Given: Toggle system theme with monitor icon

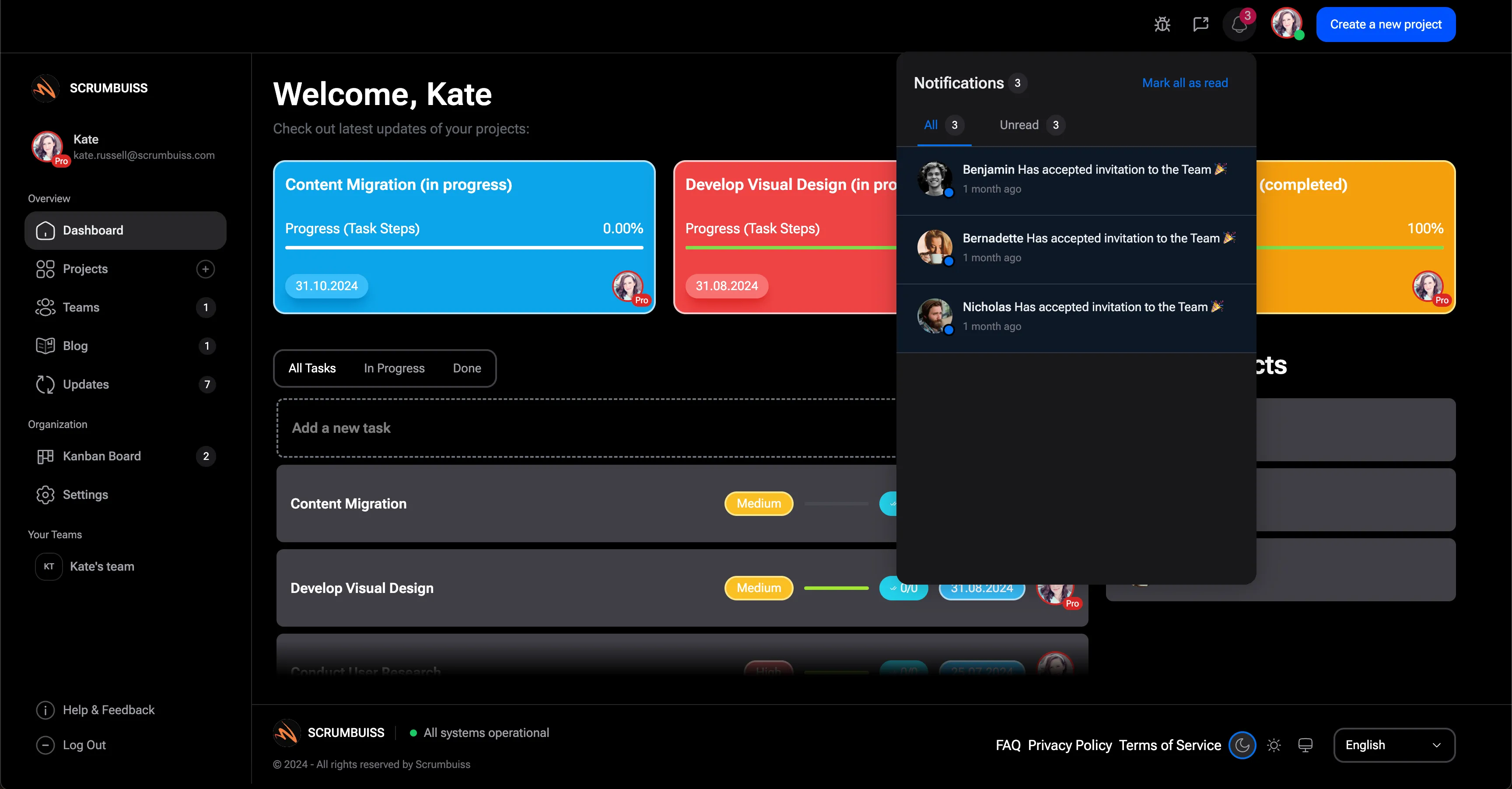Looking at the screenshot, I should (x=1305, y=745).
